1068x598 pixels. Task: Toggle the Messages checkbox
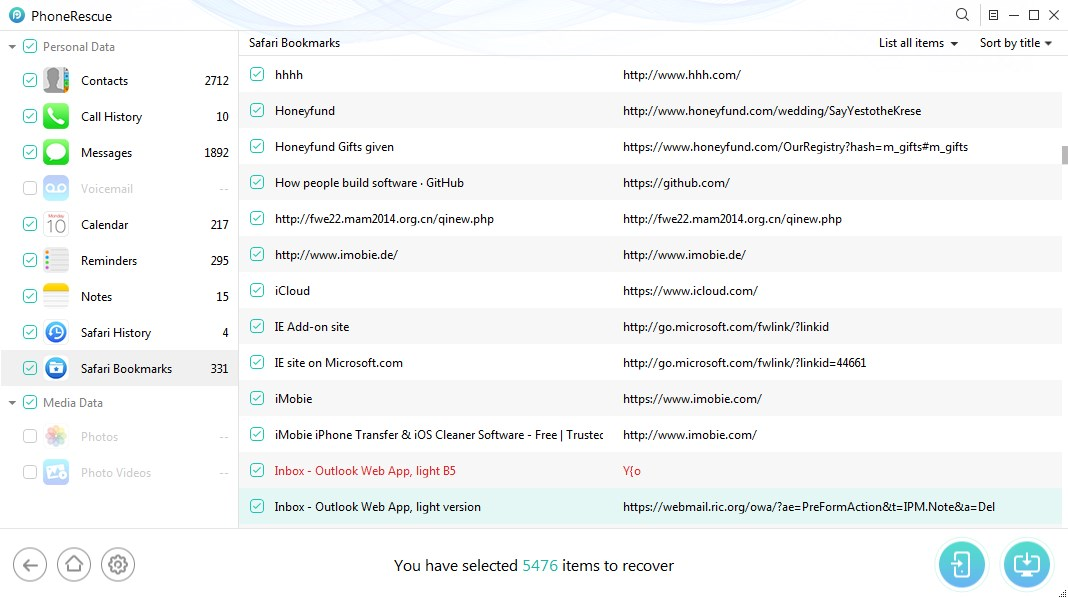click(30, 153)
